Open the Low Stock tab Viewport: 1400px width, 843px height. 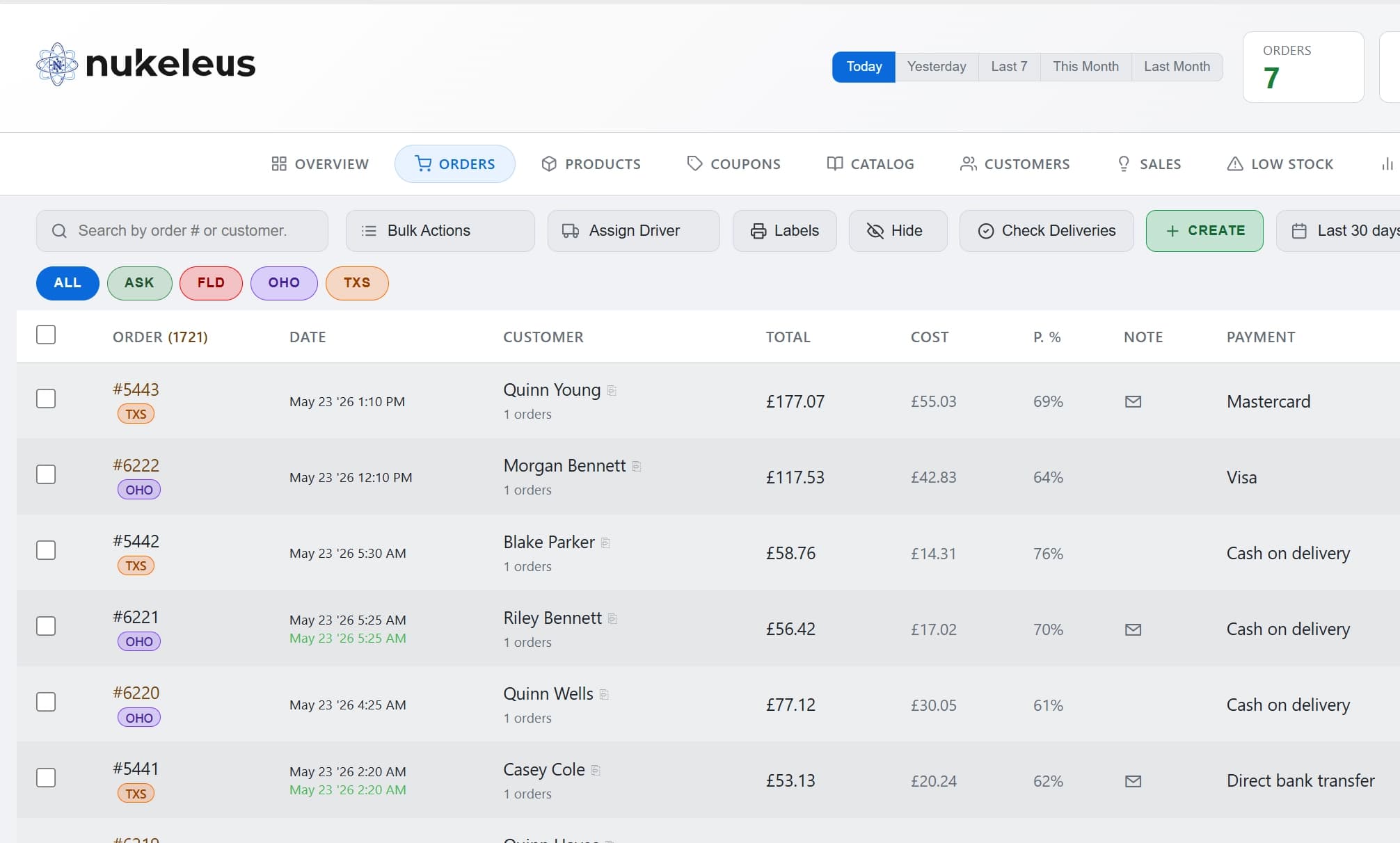[x=1280, y=164]
